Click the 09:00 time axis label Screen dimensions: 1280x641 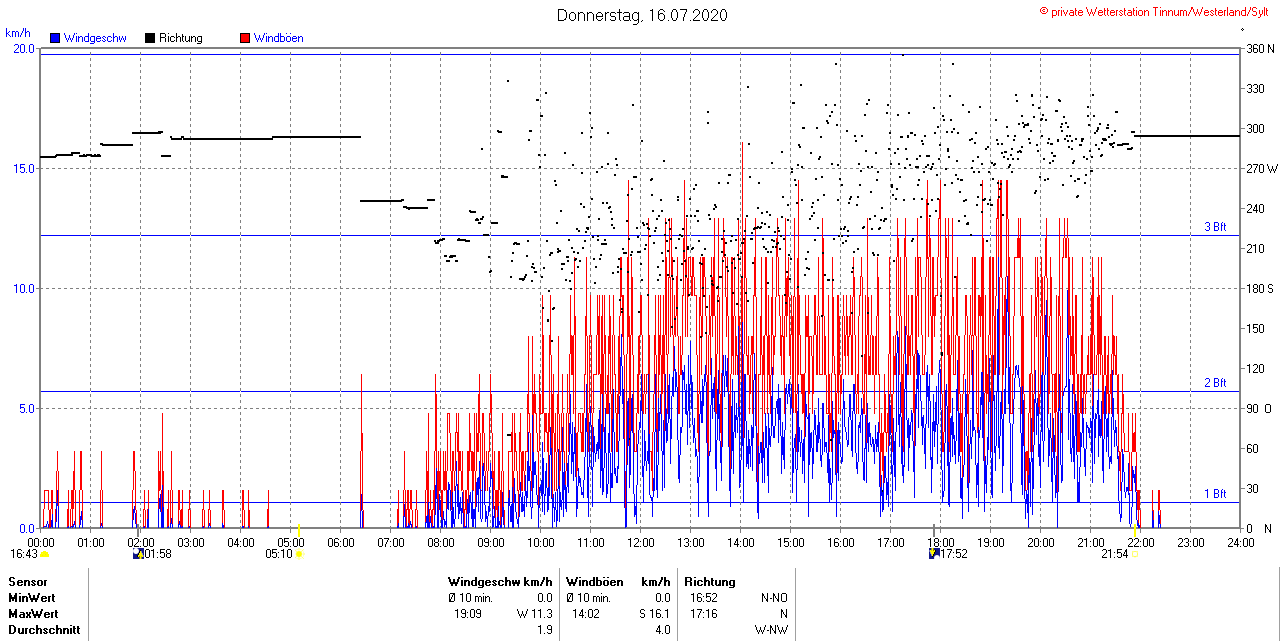tap(491, 543)
